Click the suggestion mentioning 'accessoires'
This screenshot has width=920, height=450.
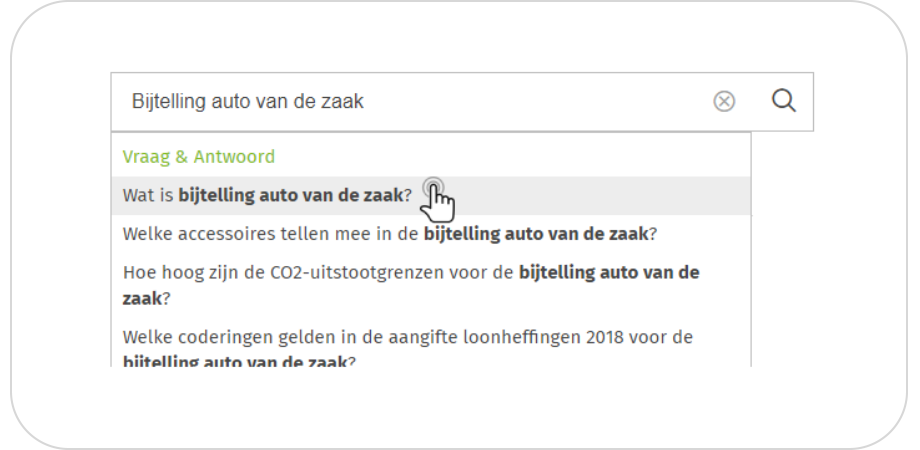[389, 234]
